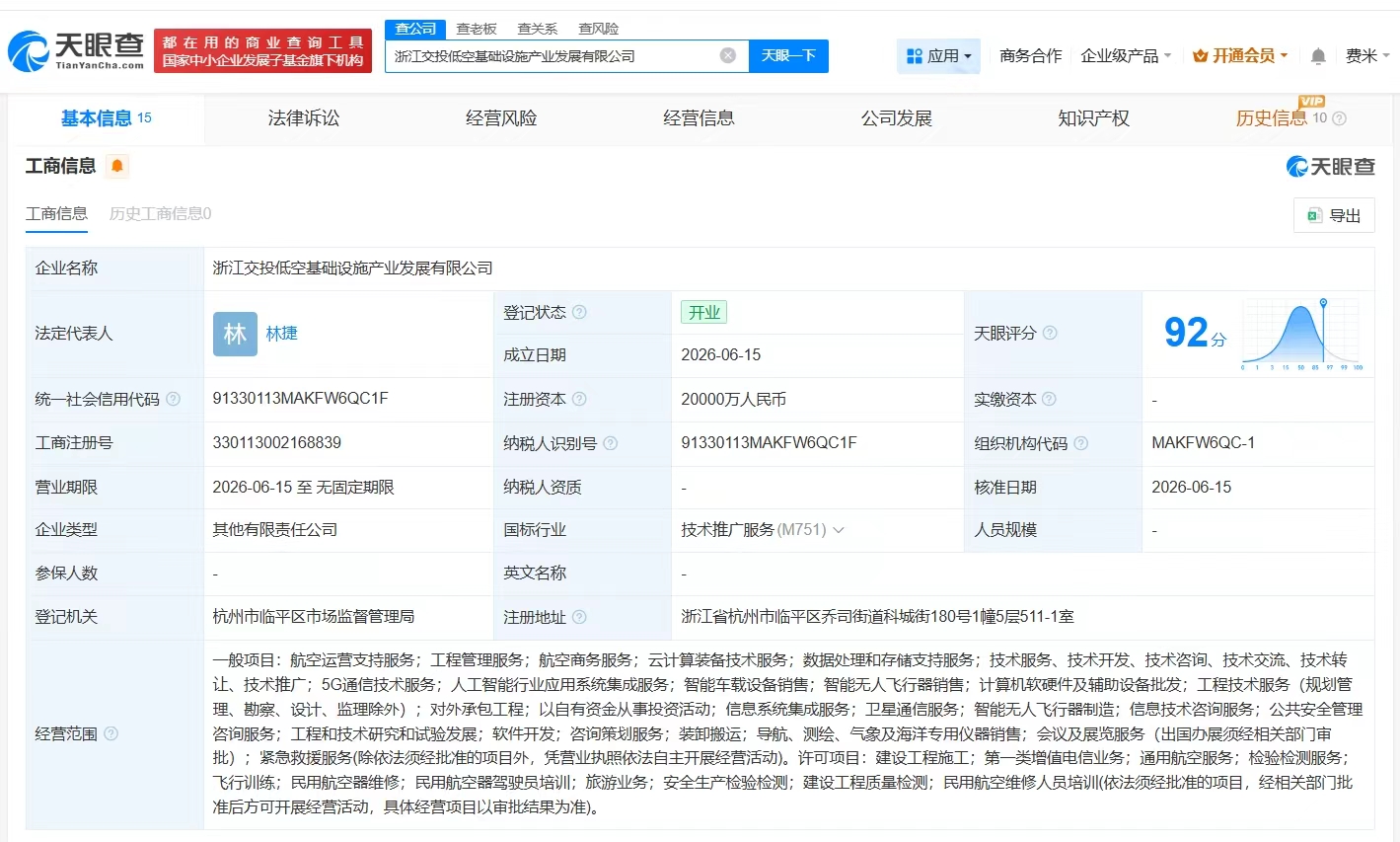Open the 公司发展 tab

896,118
